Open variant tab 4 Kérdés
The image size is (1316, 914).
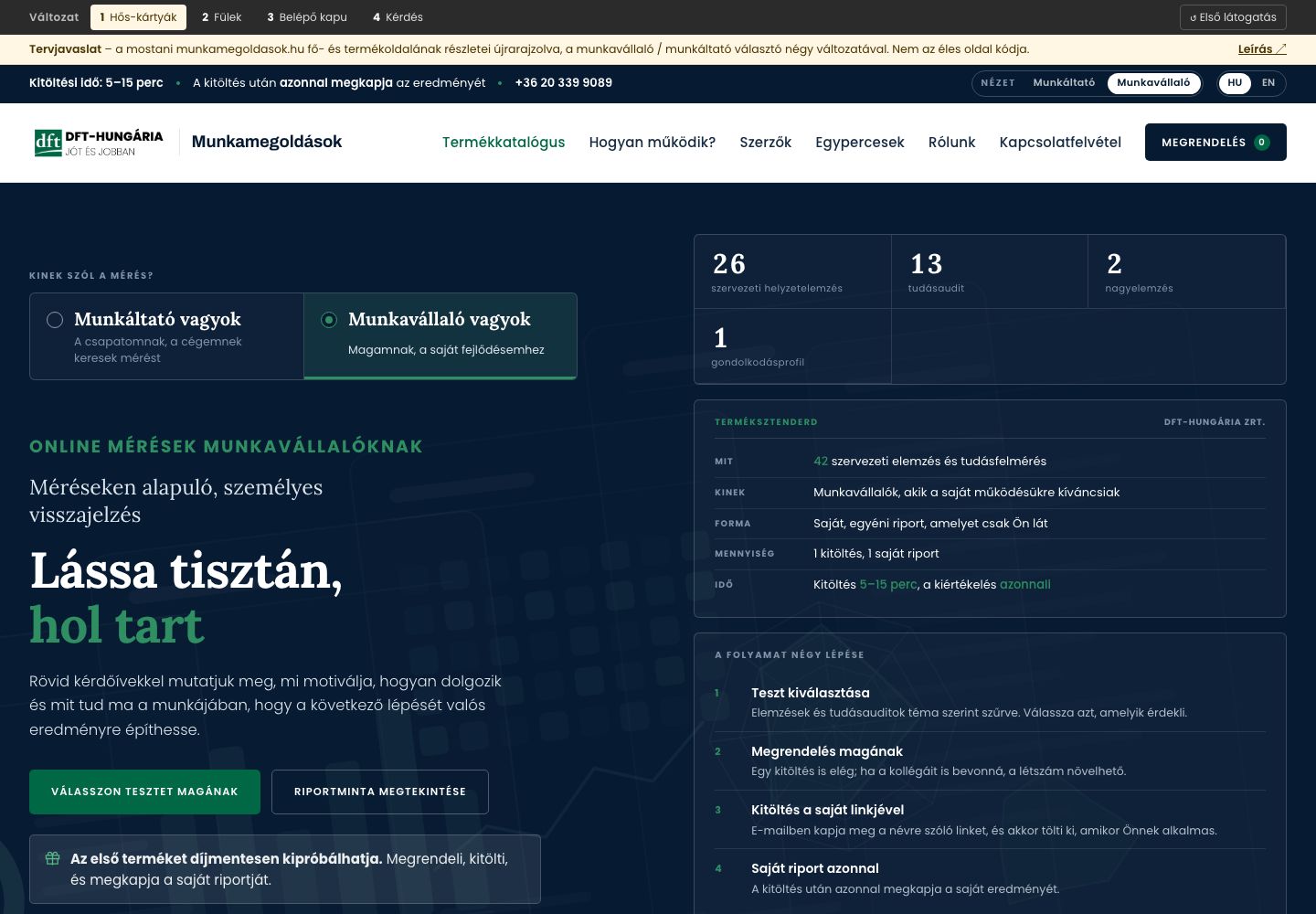398,17
